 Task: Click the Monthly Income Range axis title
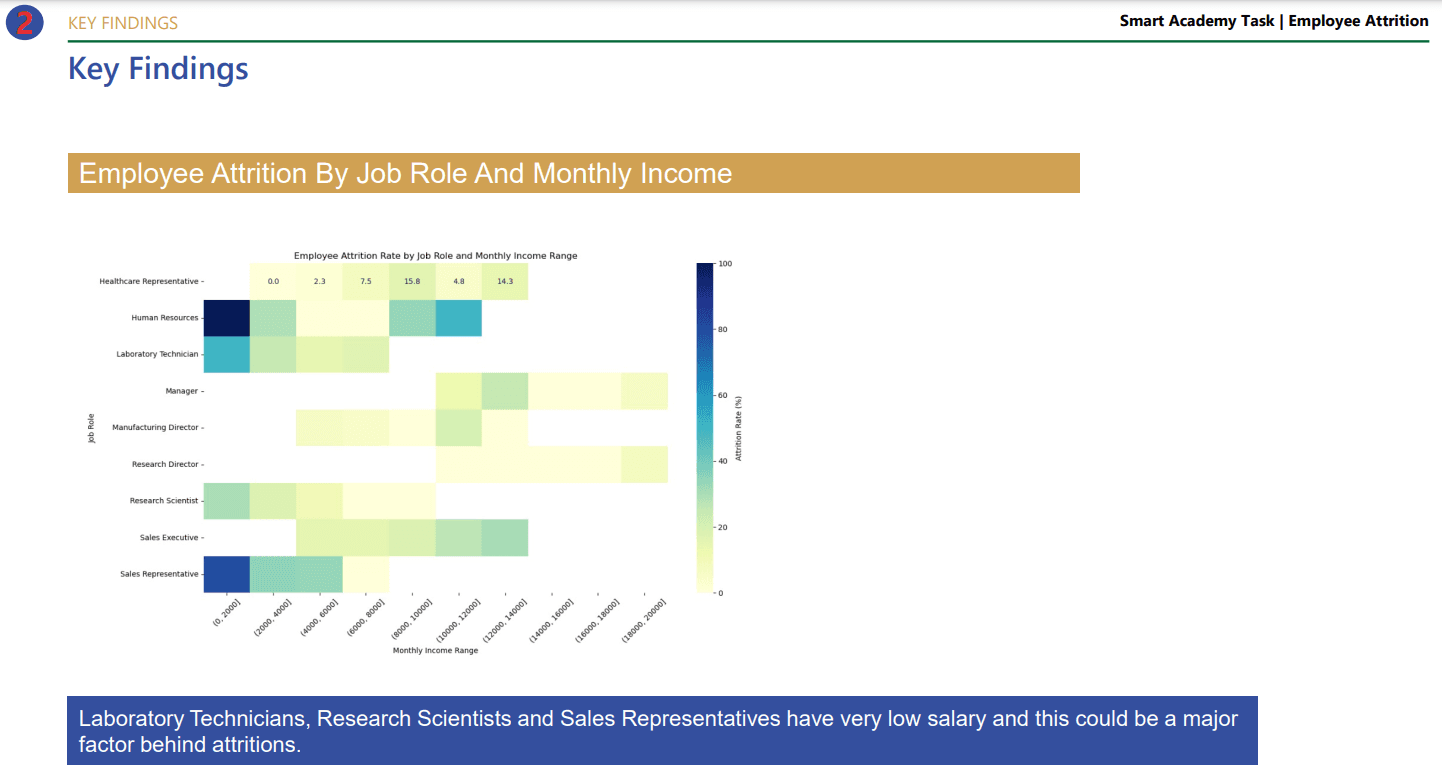point(435,650)
